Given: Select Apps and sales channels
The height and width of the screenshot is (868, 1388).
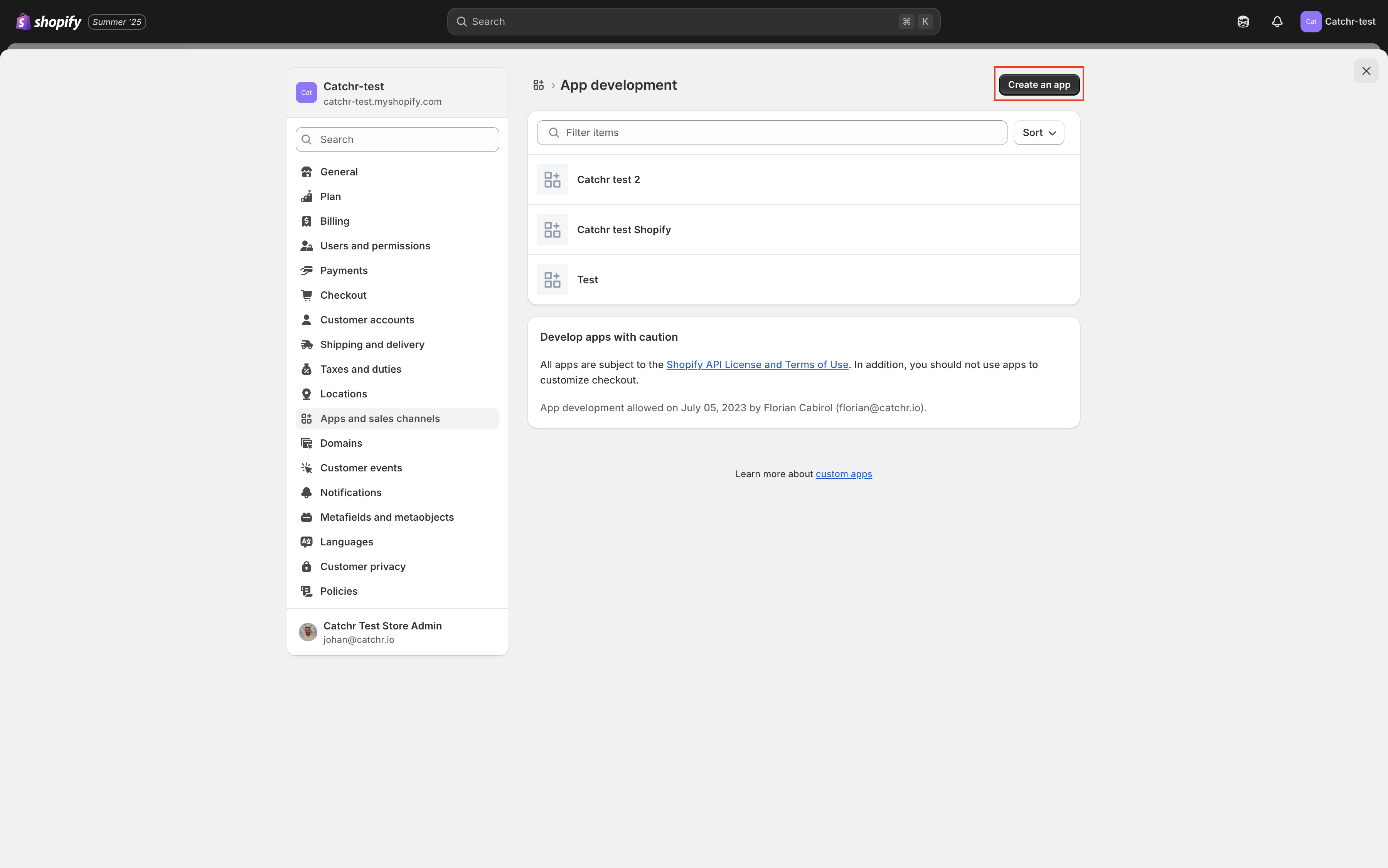Looking at the screenshot, I should 397,419.
